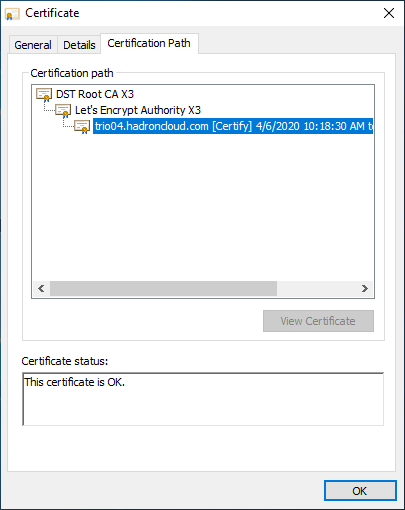This screenshot has height=510, width=405.
Task: Select the DST Root CA X3 entry
Action: [x=95, y=94]
